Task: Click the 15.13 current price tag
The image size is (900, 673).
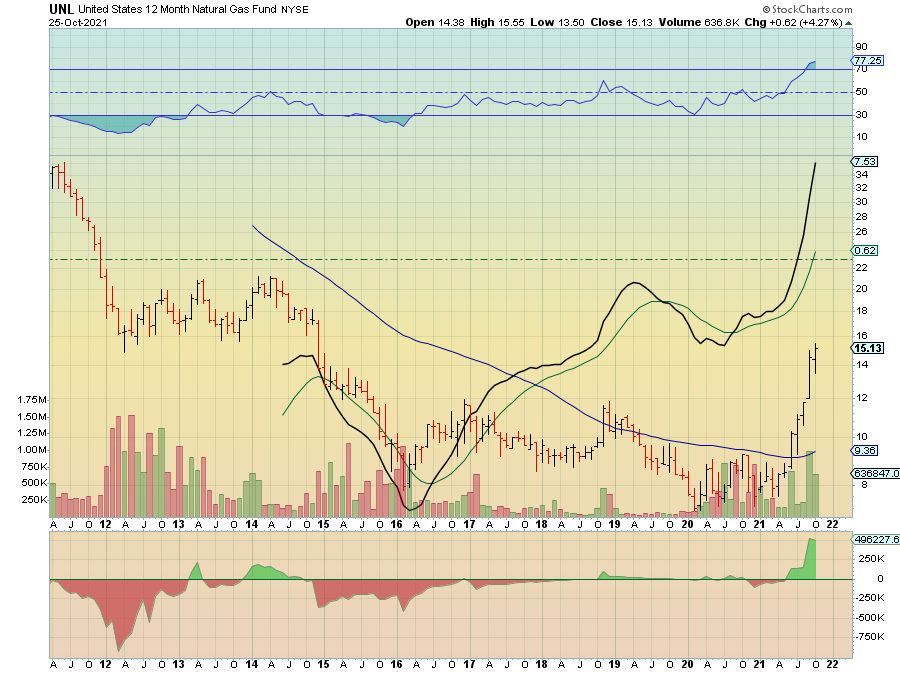Action: 866,349
